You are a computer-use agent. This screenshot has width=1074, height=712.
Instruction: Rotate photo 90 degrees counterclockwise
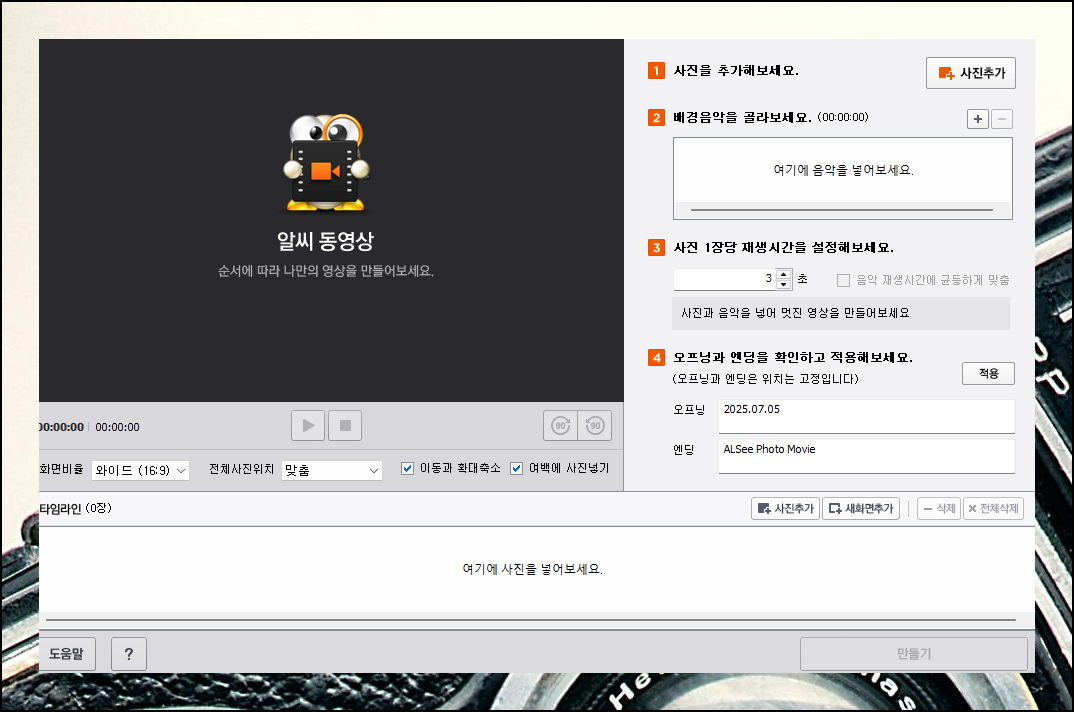(595, 426)
